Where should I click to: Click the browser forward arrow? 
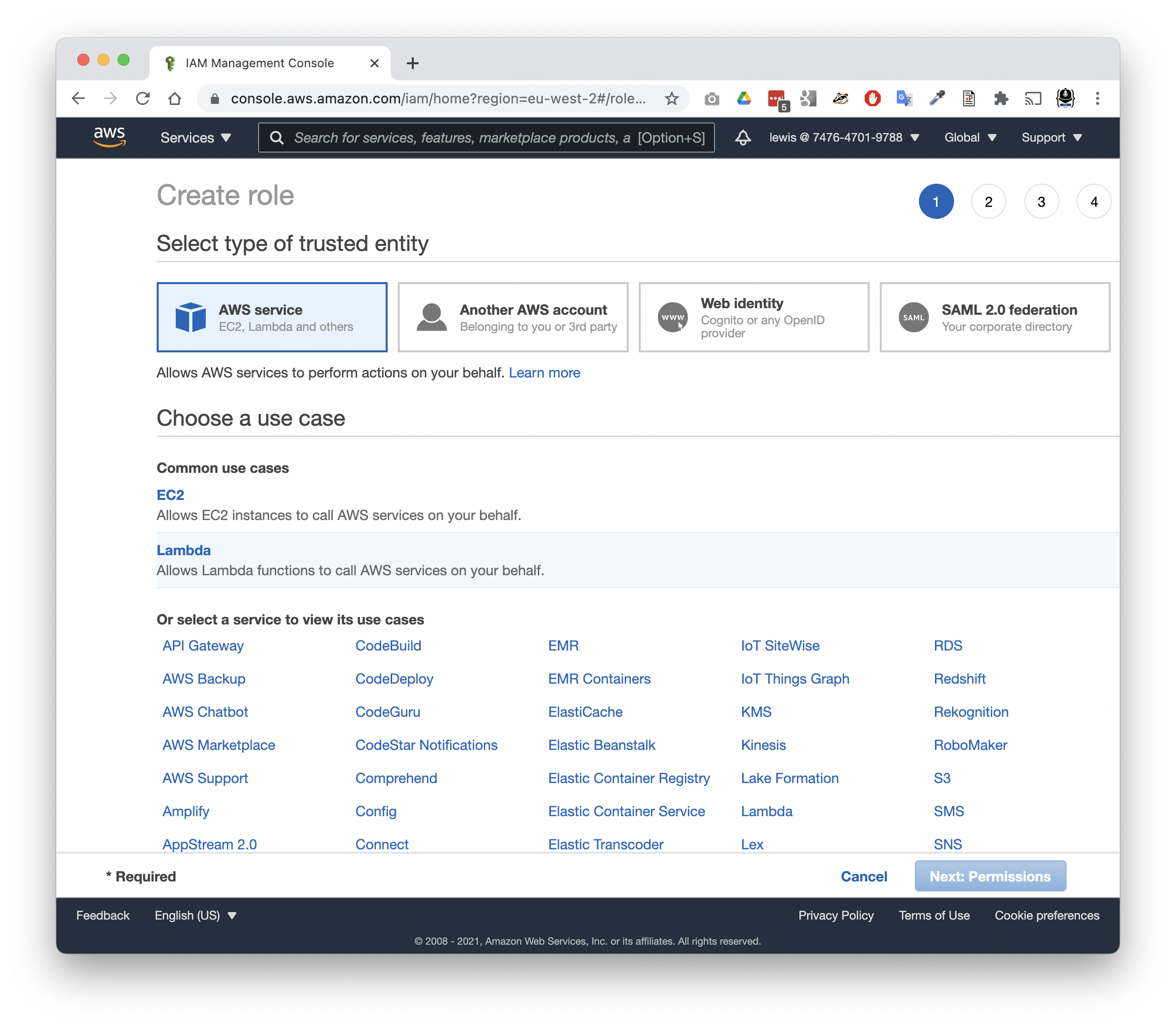111,99
